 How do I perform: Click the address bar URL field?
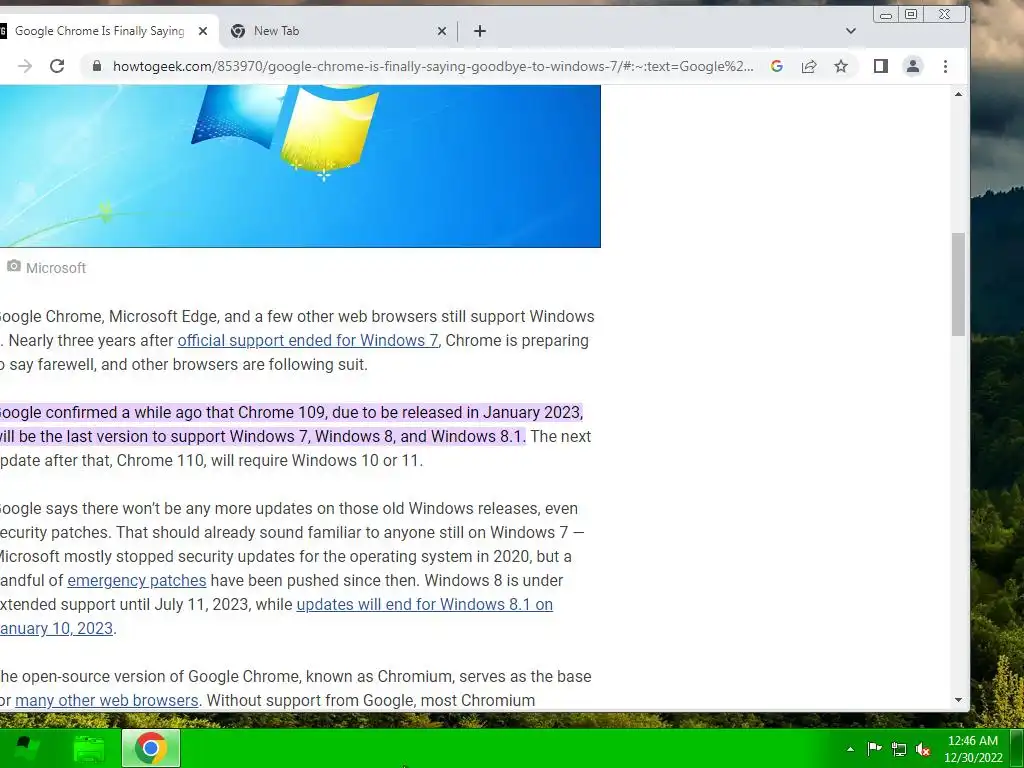(433, 66)
